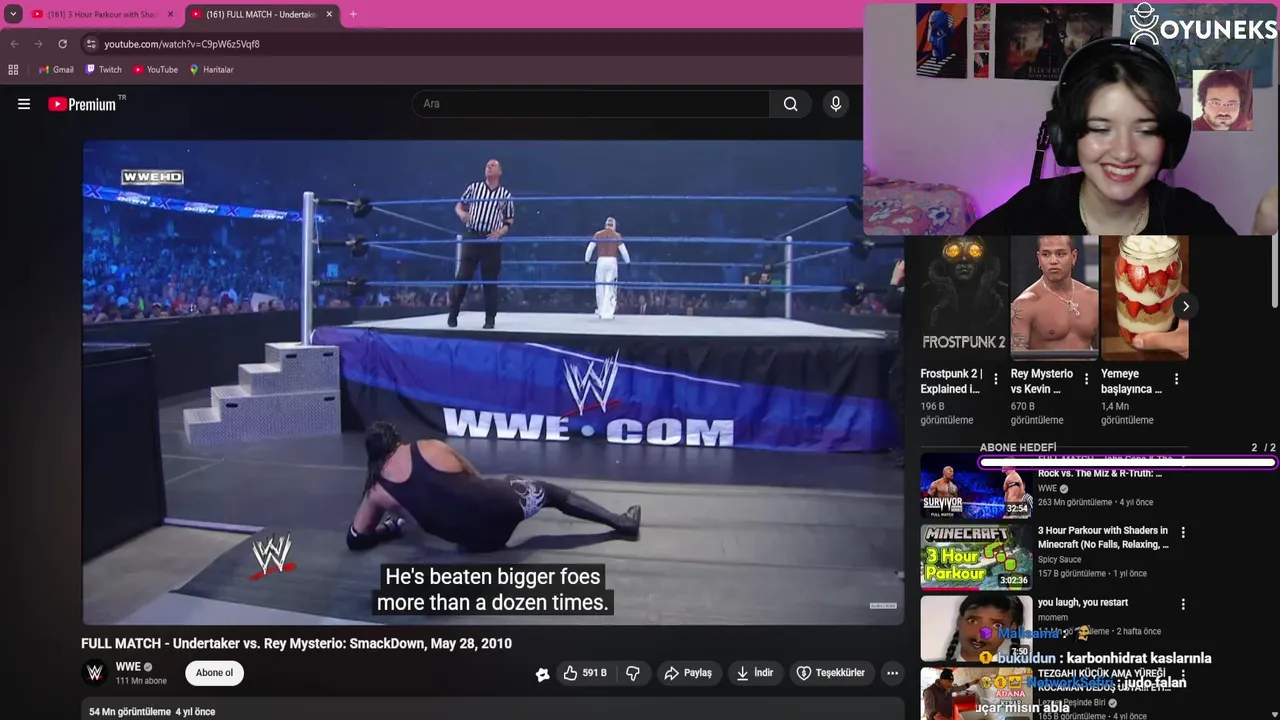
Task: Open the Gmail bookmark
Action: click(56, 70)
